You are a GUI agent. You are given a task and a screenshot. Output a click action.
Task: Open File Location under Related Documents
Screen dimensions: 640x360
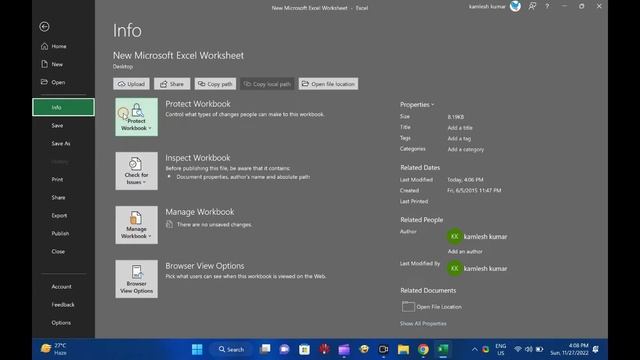(432, 307)
